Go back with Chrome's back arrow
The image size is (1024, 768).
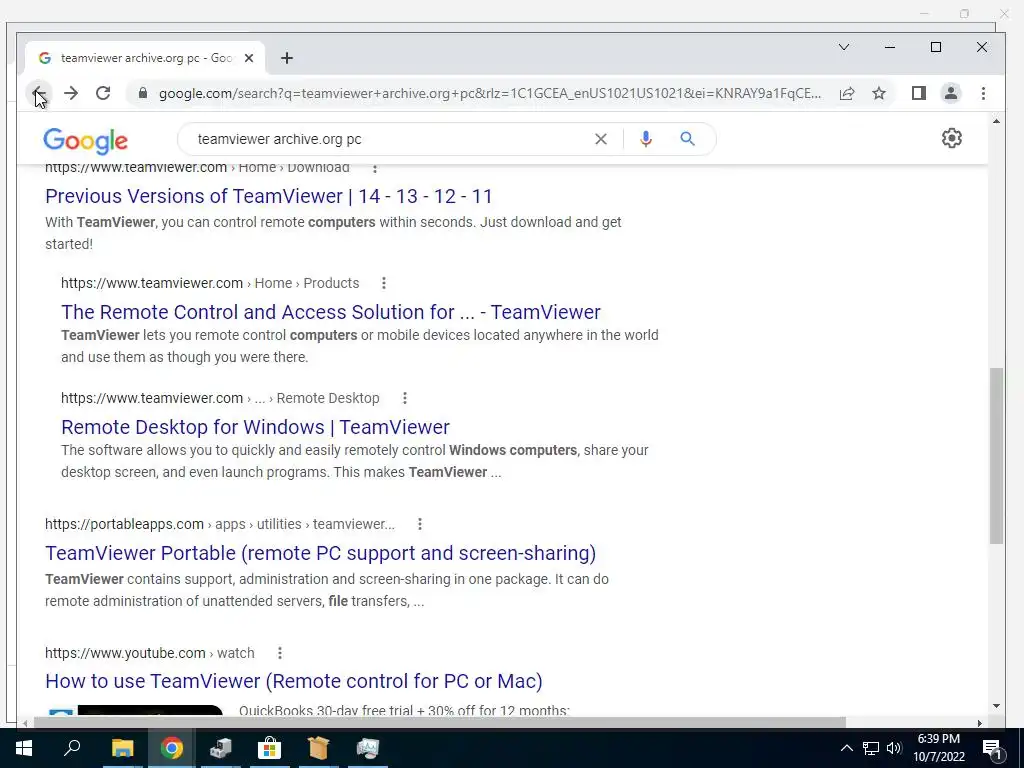[x=39, y=93]
